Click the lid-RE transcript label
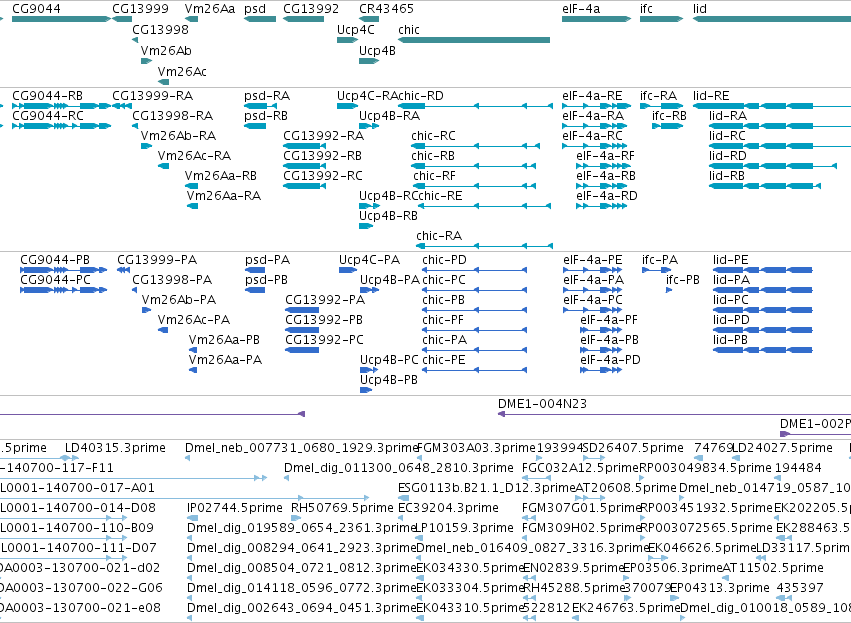 pyautogui.click(x=711, y=96)
